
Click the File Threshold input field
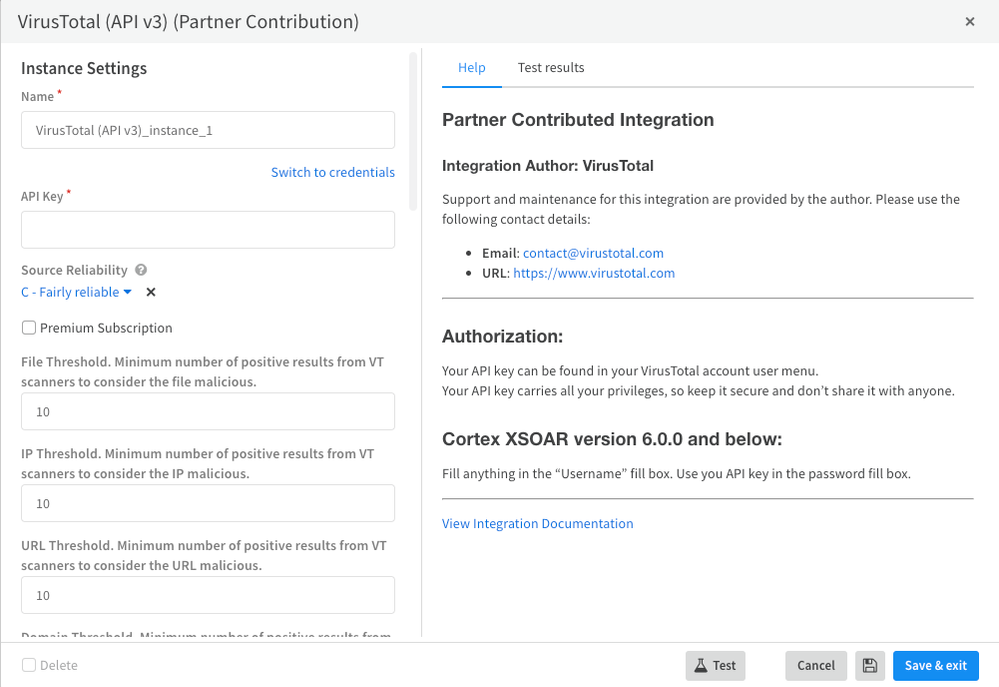click(x=208, y=411)
